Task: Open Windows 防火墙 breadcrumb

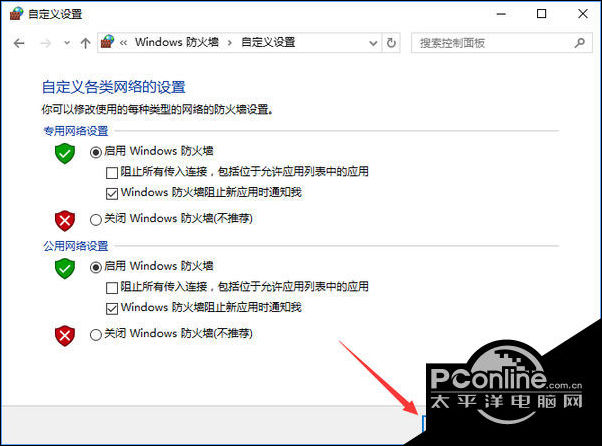Action: click(x=177, y=42)
